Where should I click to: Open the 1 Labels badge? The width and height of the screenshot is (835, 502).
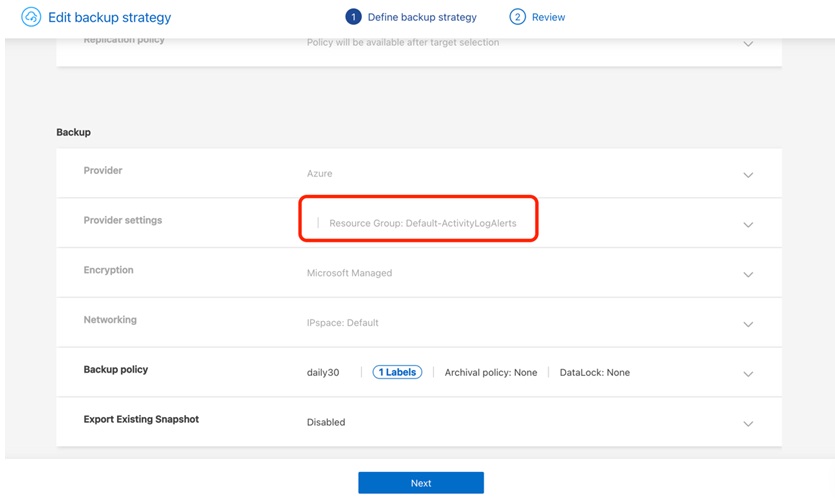click(x=397, y=372)
